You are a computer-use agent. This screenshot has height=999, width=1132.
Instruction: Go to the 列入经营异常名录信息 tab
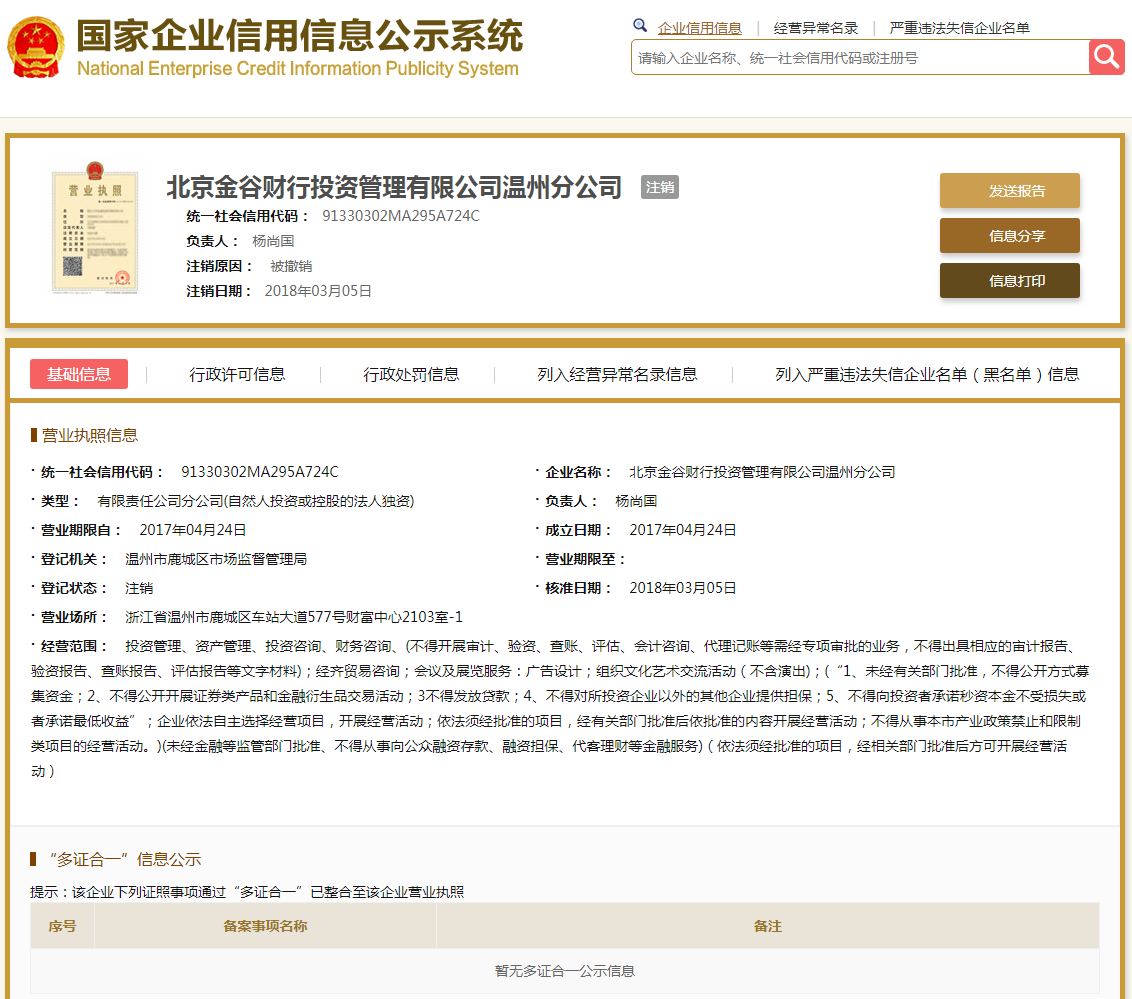point(617,374)
